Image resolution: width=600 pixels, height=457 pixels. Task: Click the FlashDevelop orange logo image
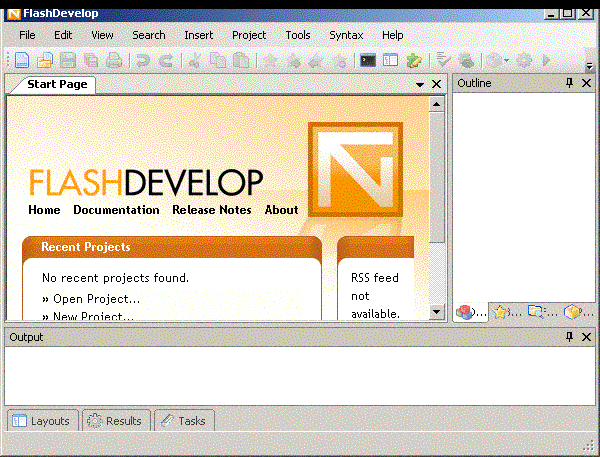(355, 170)
